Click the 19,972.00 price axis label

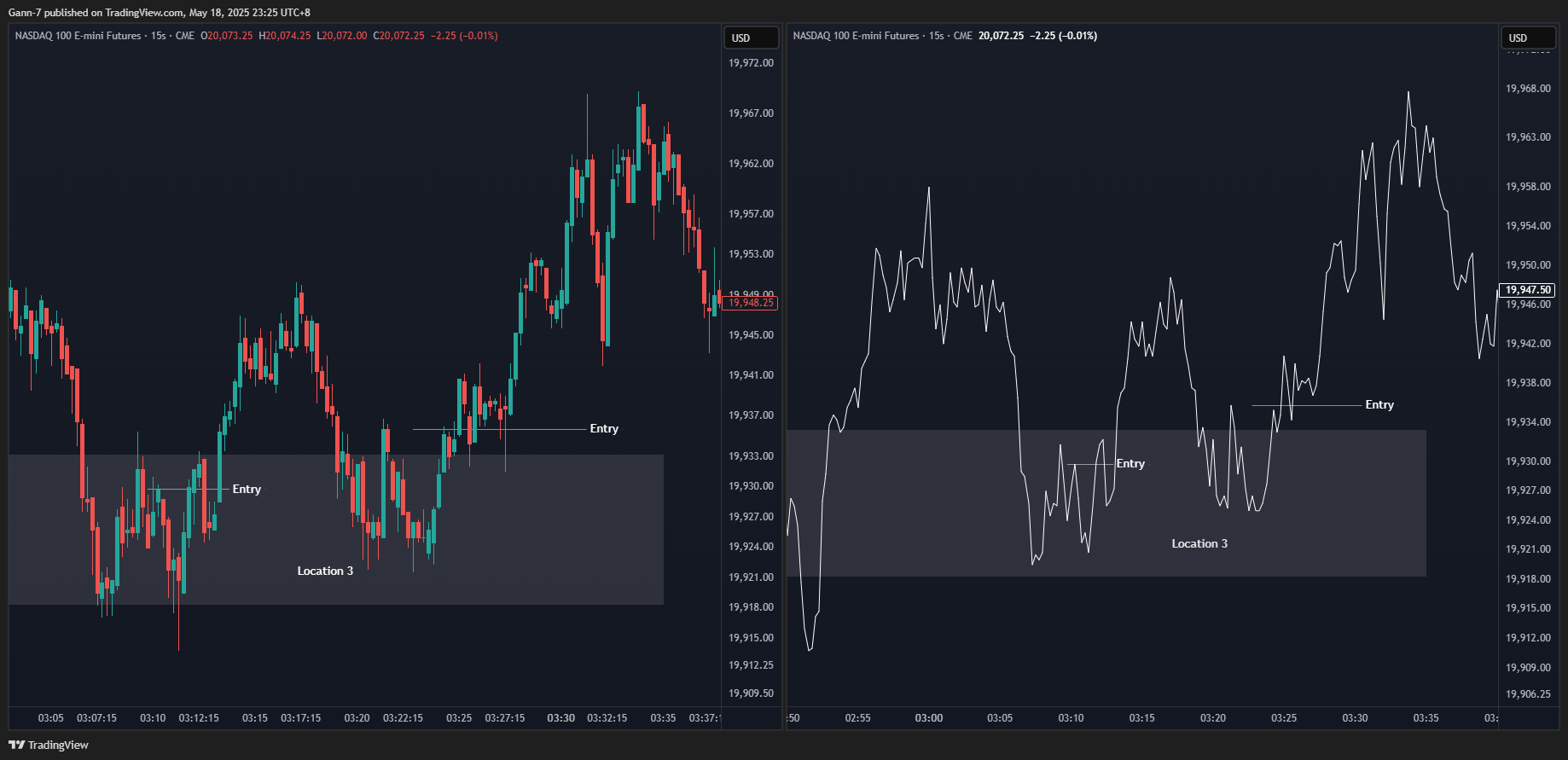click(x=751, y=63)
